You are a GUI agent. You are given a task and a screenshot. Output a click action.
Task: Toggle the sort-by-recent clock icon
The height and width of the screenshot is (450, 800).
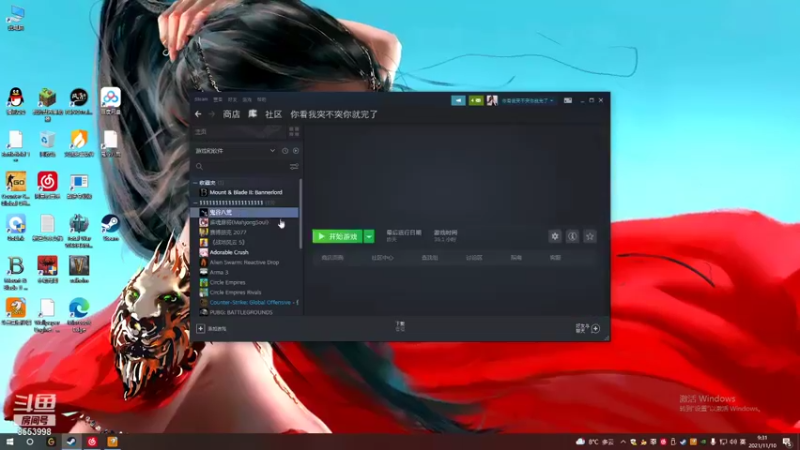tap(285, 151)
